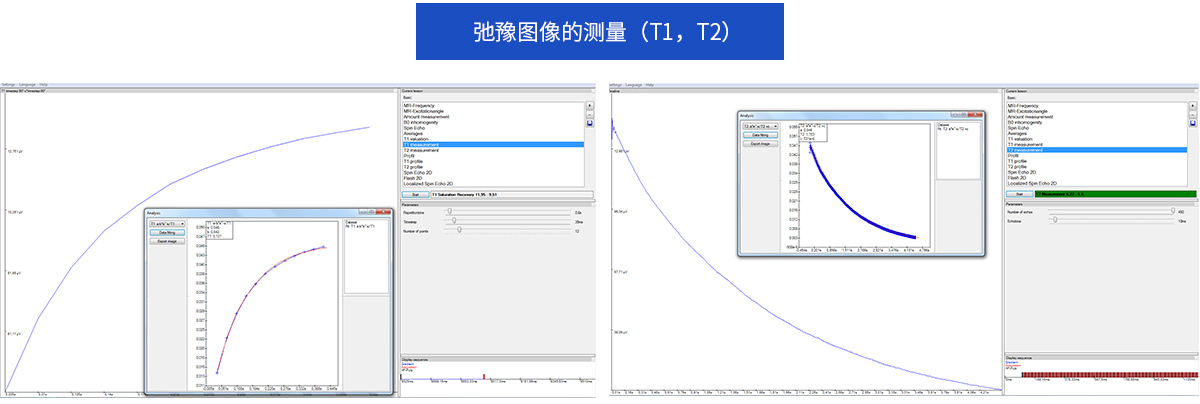Image resolution: width=1200 pixels, height=404 pixels.
Task: Open the Help menu in the left window
Action: (44, 85)
